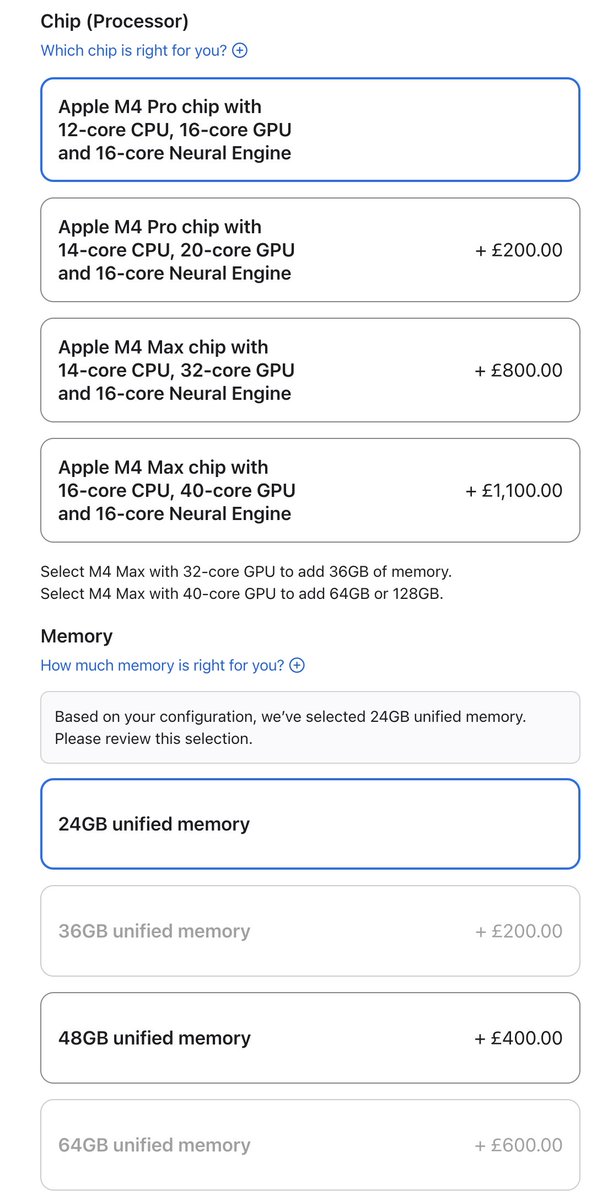613x1200 pixels.
Task: Click the + £400.00 memory price
Action: [x=518, y=1038]
